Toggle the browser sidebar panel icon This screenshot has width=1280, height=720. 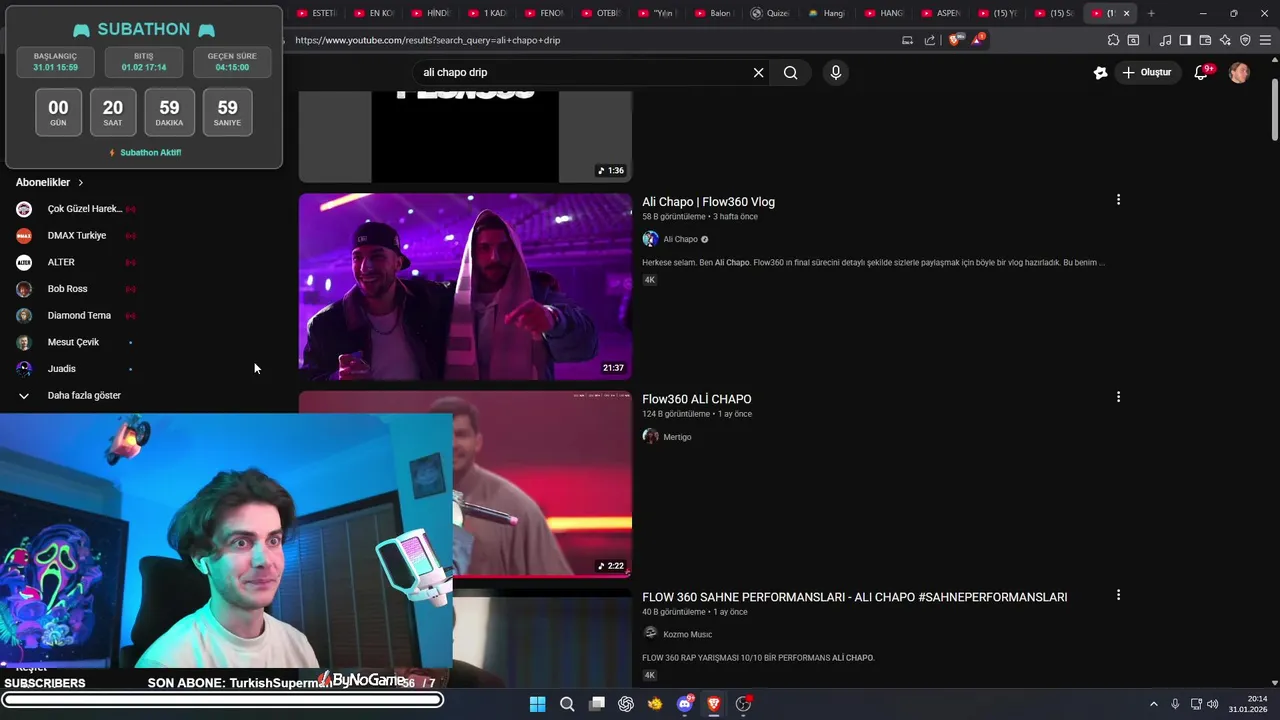(x=1185, y=40)
